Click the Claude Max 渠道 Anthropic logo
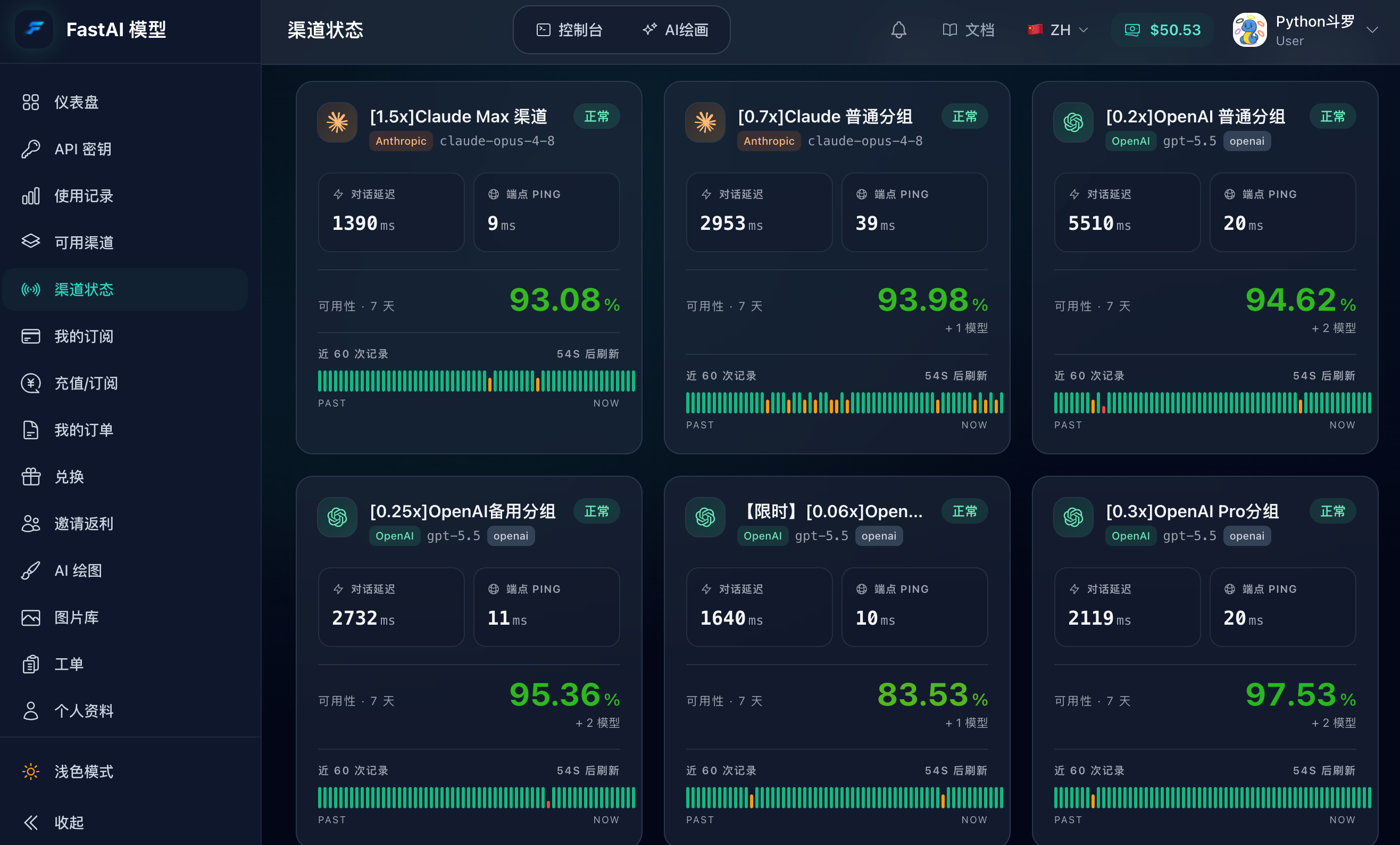This screenshot has width=1400, height=845. coord(337,122)
